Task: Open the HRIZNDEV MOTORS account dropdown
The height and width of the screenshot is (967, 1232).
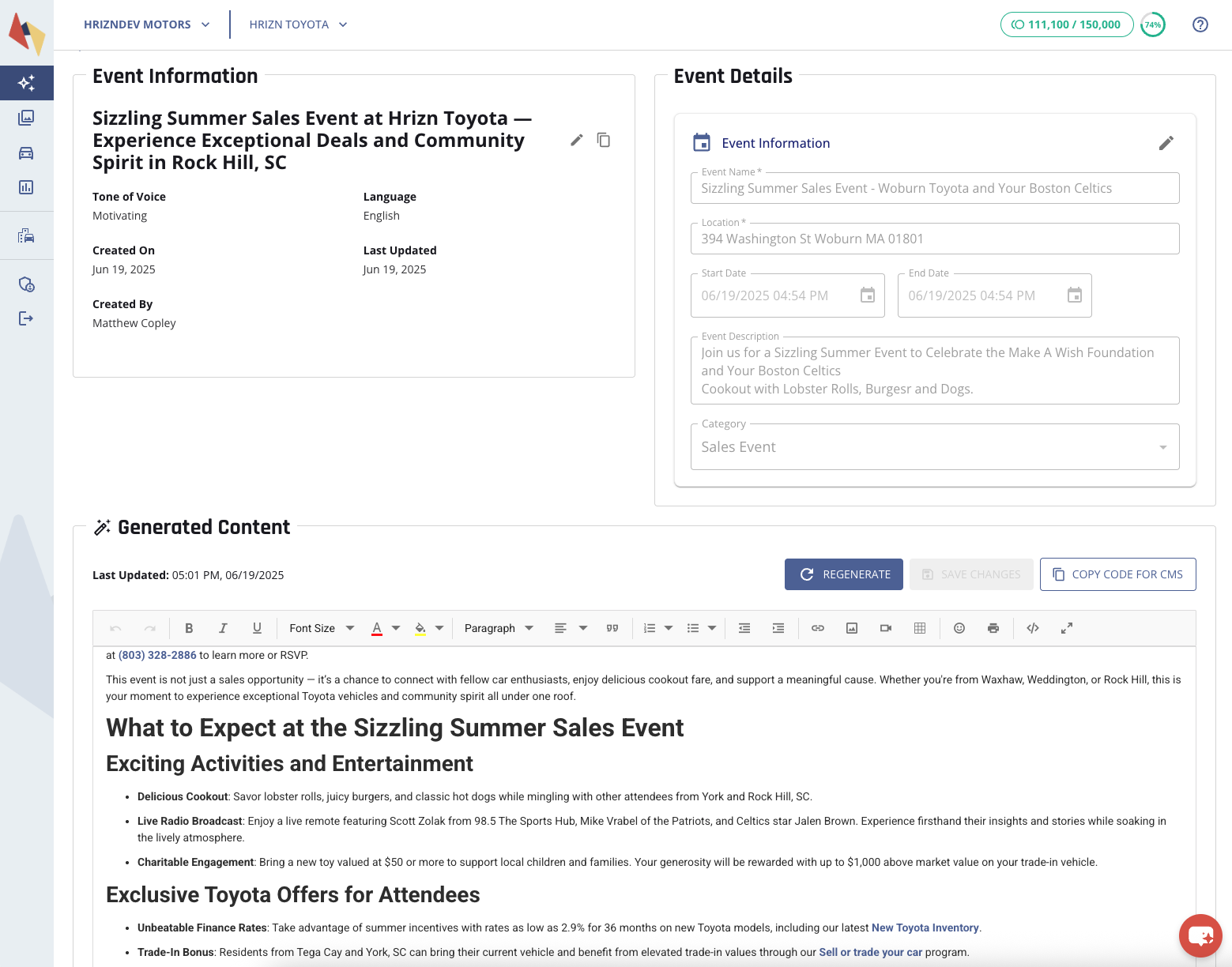Action: click(x=147, y=24)
